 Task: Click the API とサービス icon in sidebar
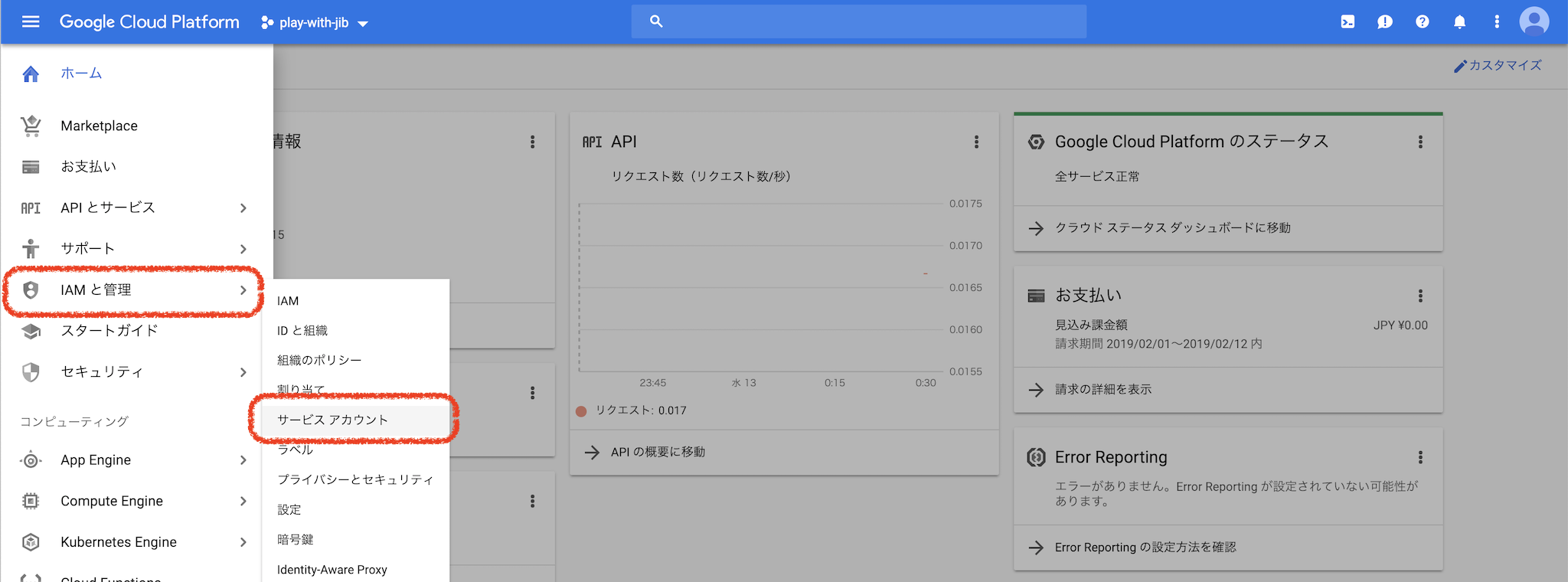tap(31, 208)
